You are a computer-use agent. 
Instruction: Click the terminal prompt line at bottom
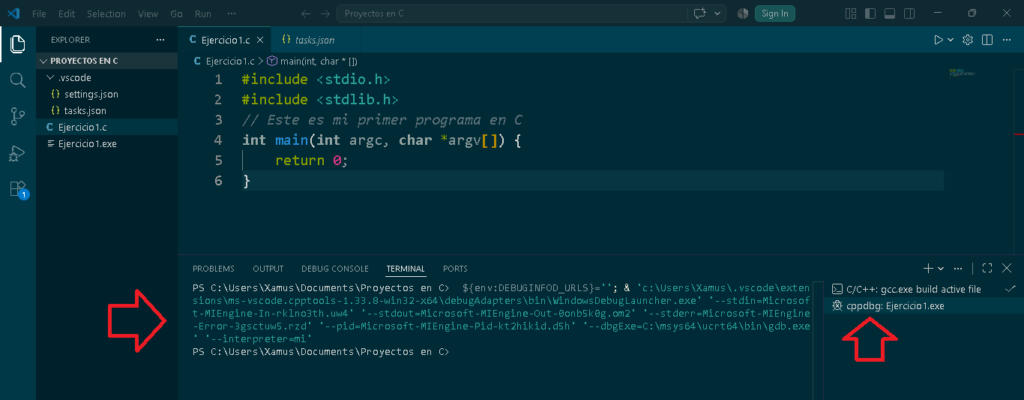pos(321,352)
